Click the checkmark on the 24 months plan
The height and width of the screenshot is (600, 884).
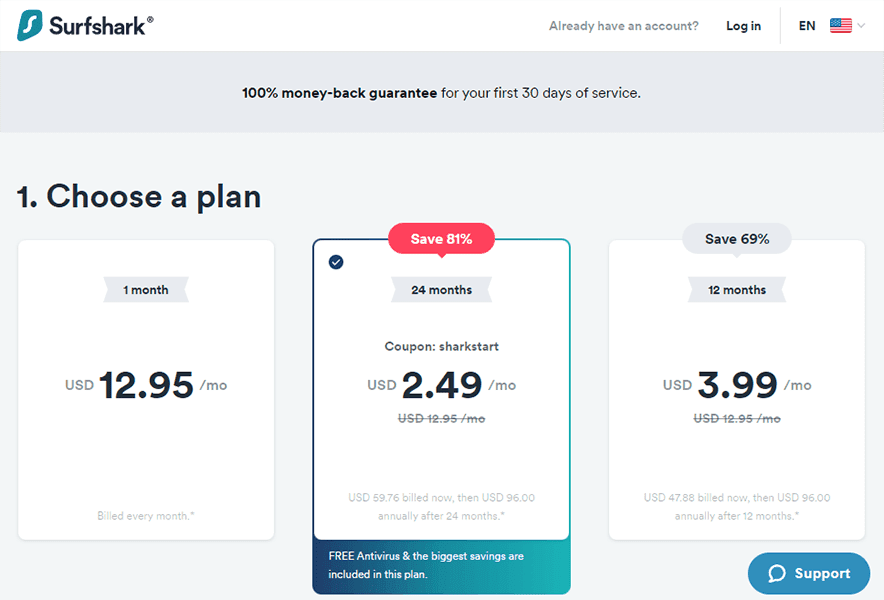(x=336, y=262)
